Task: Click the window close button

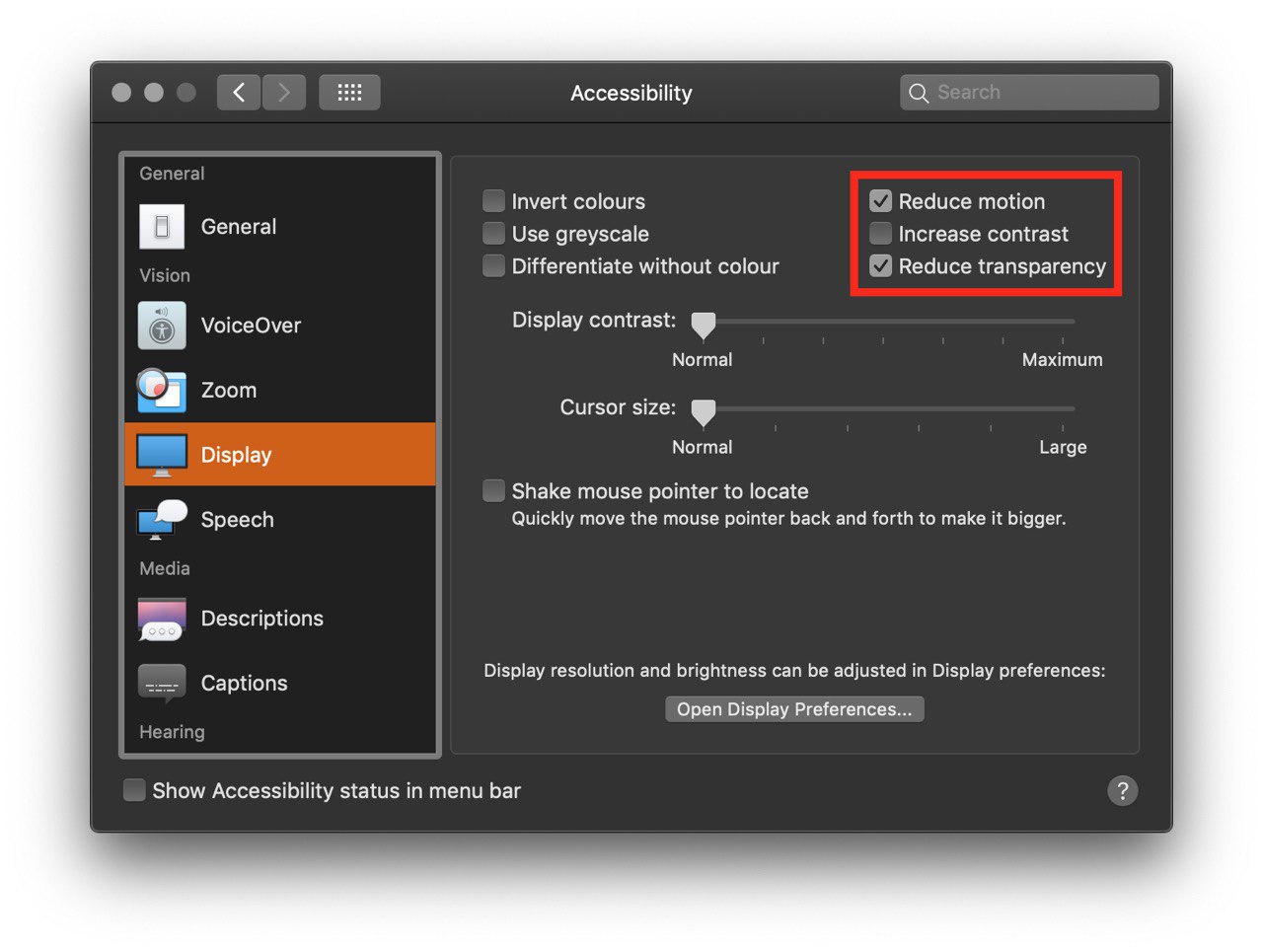Action: (x=121, y=93)
